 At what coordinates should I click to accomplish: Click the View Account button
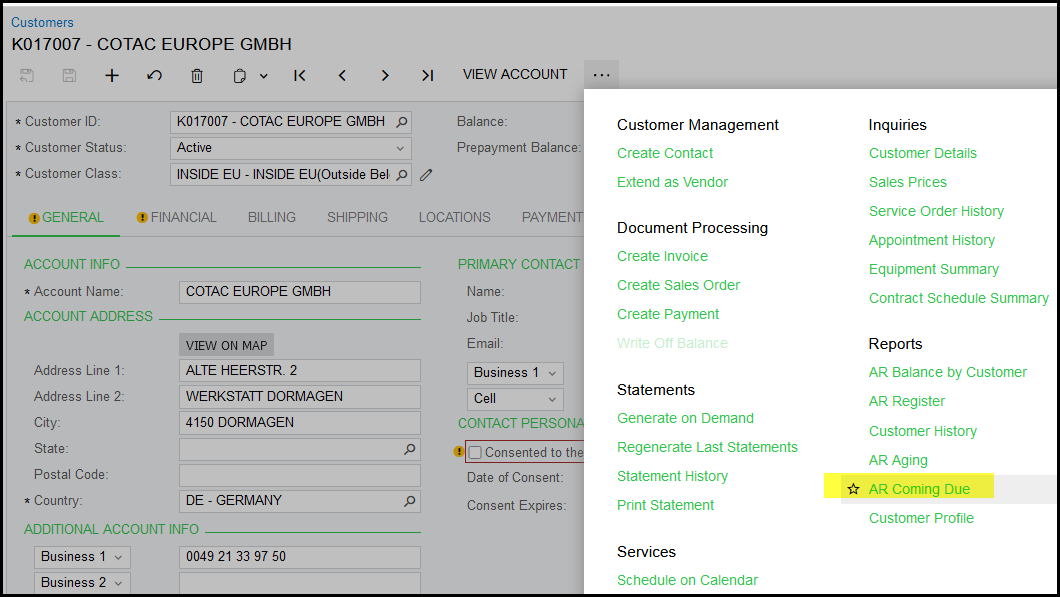tap(515, 75)
